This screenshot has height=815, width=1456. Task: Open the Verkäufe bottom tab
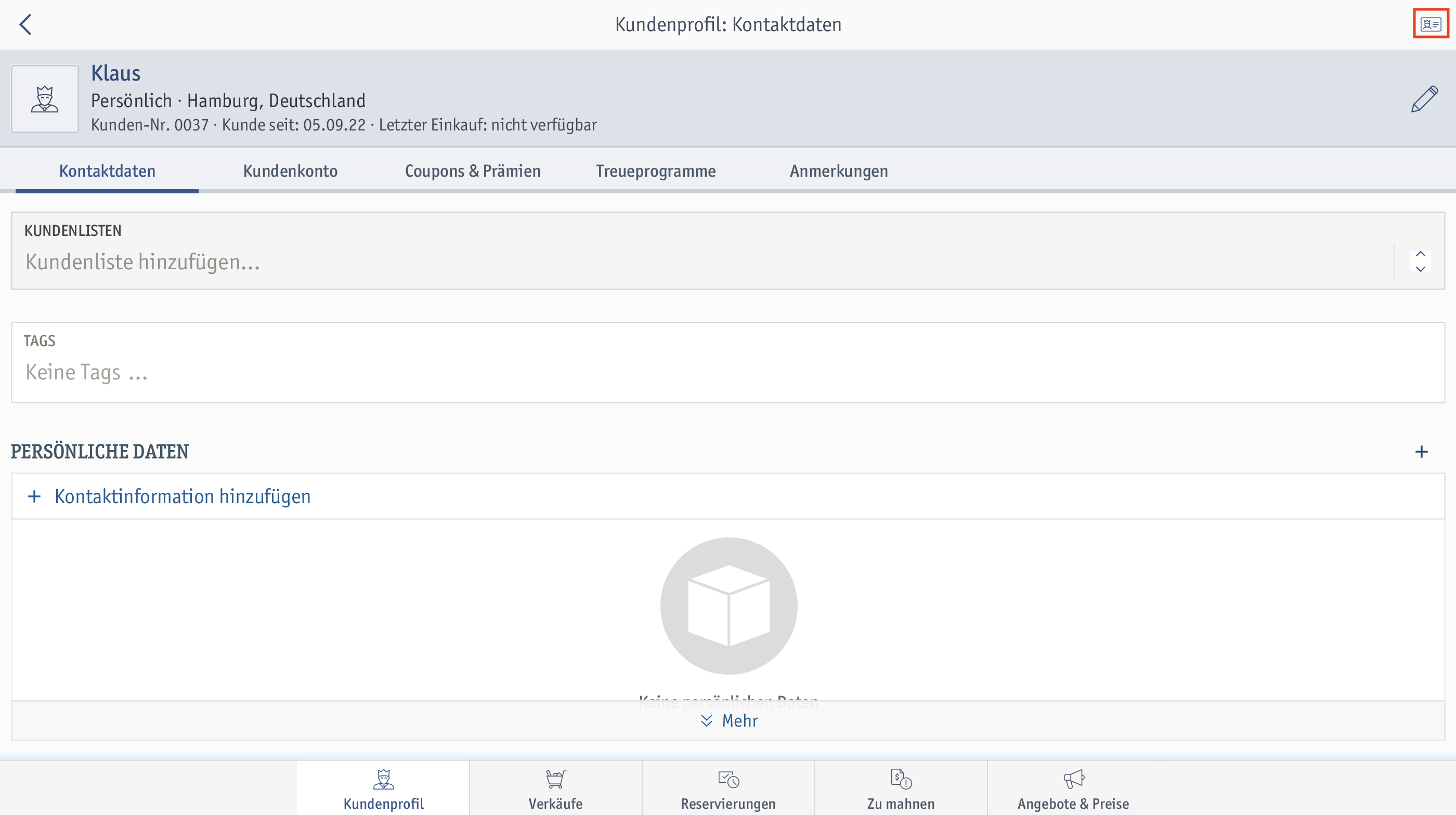(x=555, y=788)
